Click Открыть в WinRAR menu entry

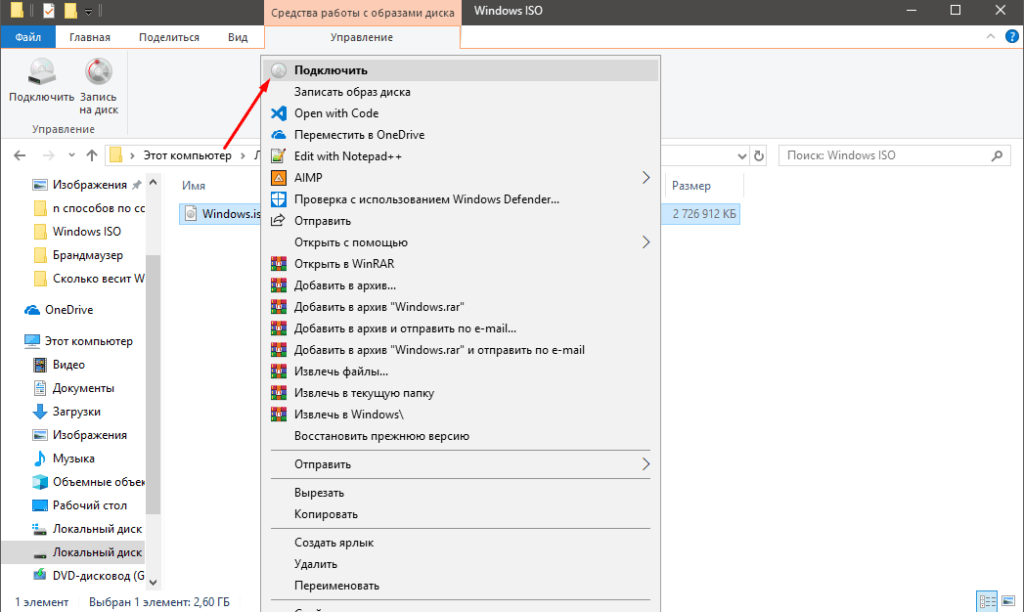click(335, 264)
